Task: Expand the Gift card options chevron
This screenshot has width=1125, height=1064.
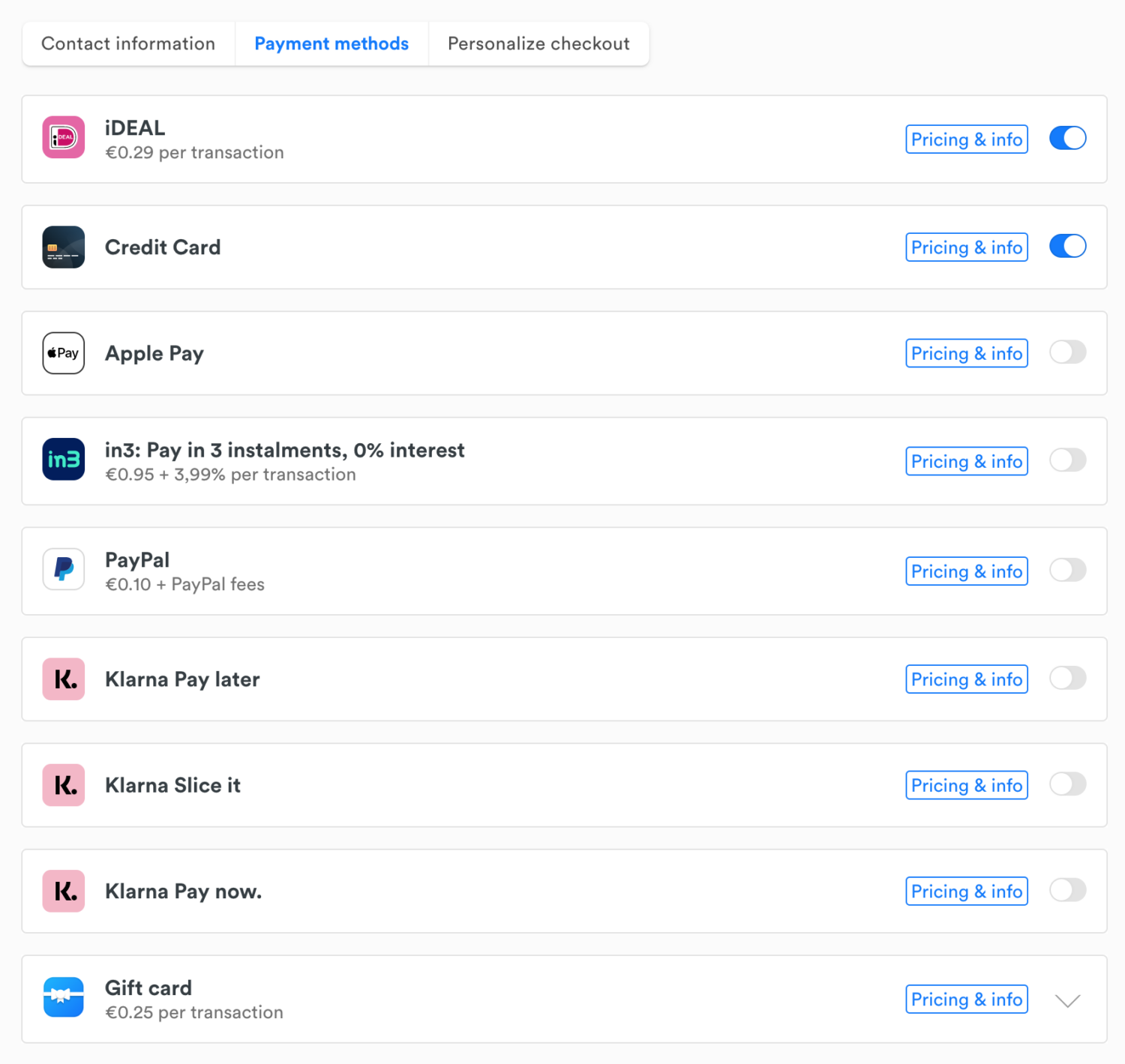Action: (1067, 1000)
